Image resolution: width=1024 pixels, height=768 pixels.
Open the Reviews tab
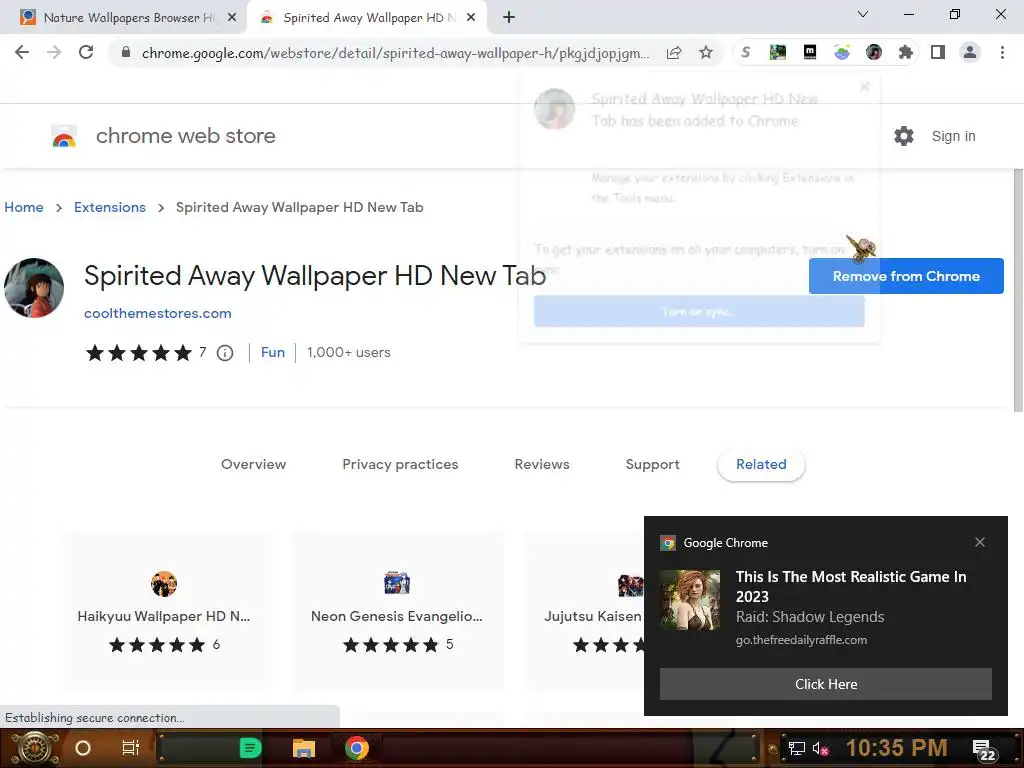pos(542,464)
